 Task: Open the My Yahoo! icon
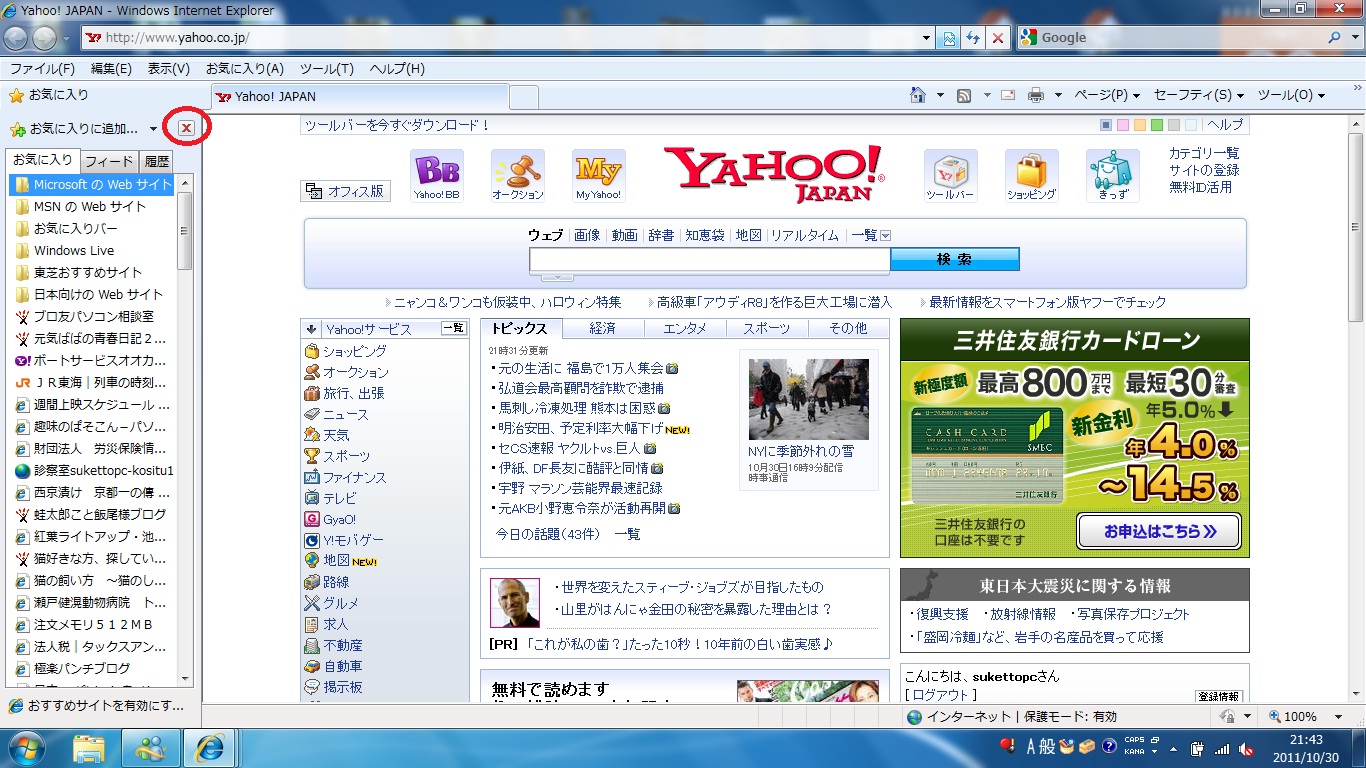point(599,176)
